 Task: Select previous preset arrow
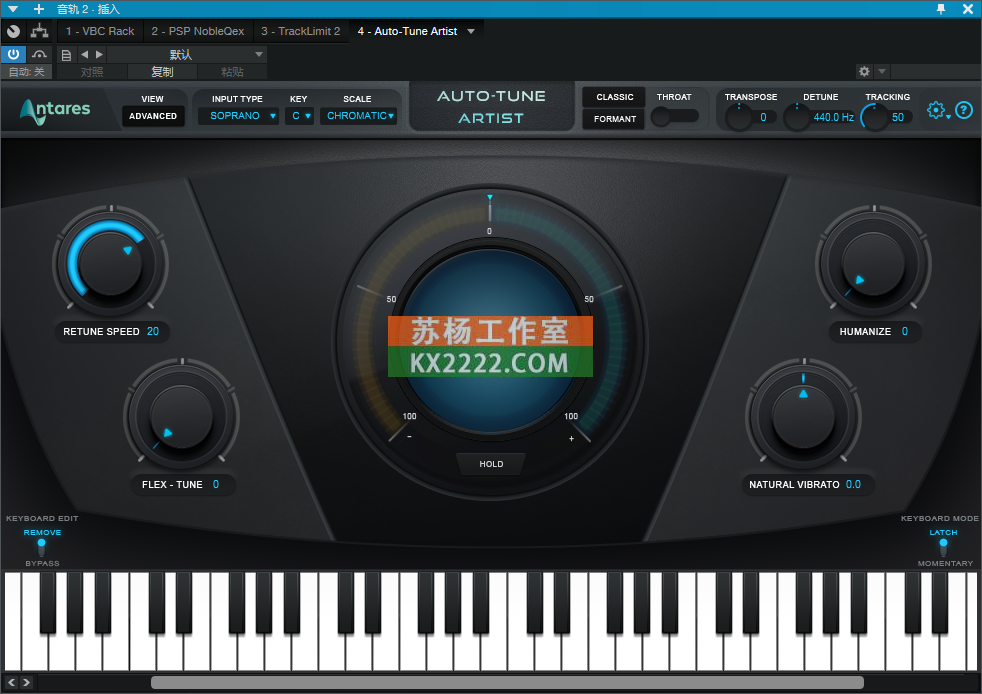click(85, 54)
